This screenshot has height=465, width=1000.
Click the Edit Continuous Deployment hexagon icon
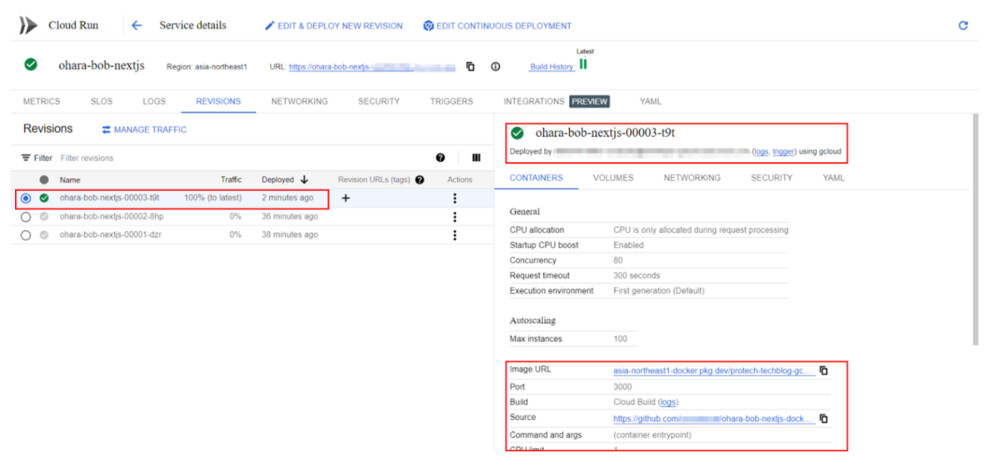[x=429, y=26]
